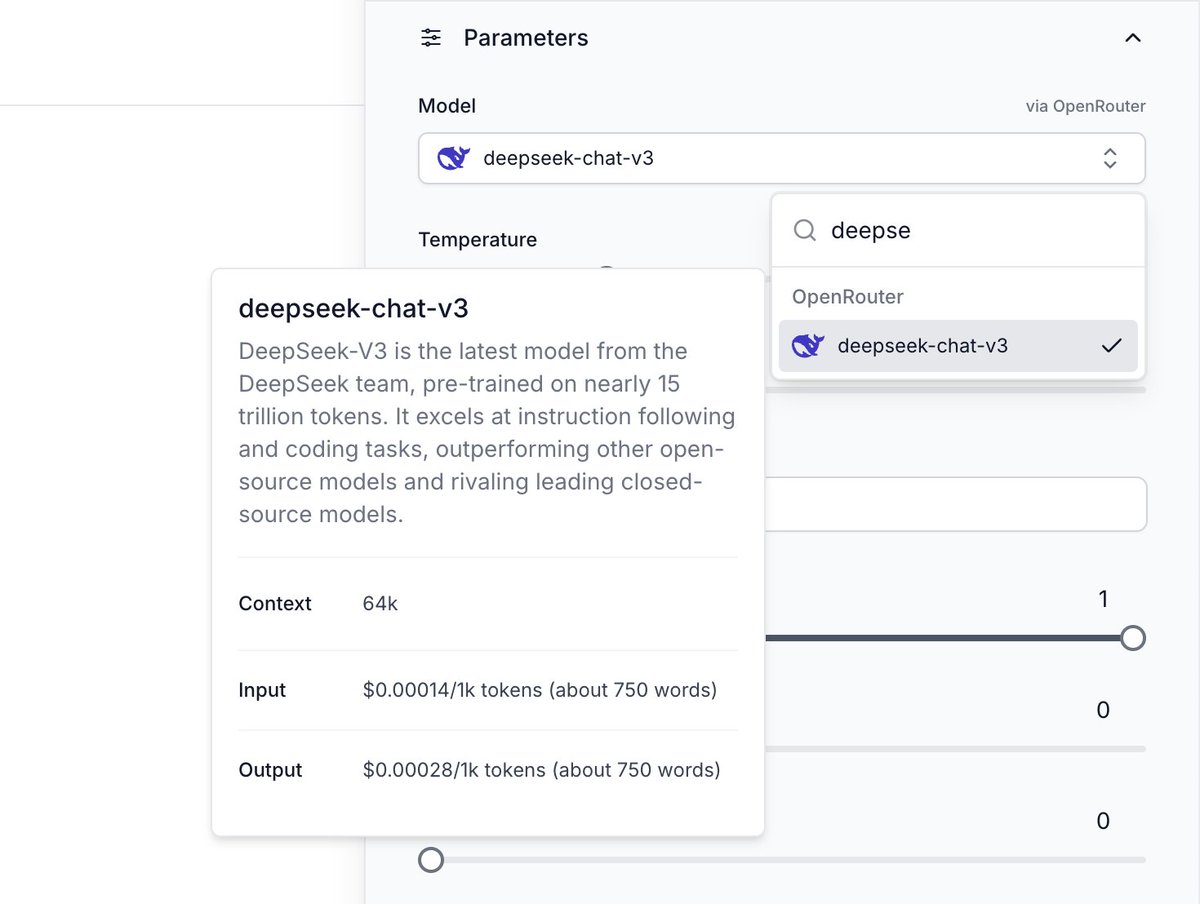Click the empty text input field below Temperature

[955, 504]
